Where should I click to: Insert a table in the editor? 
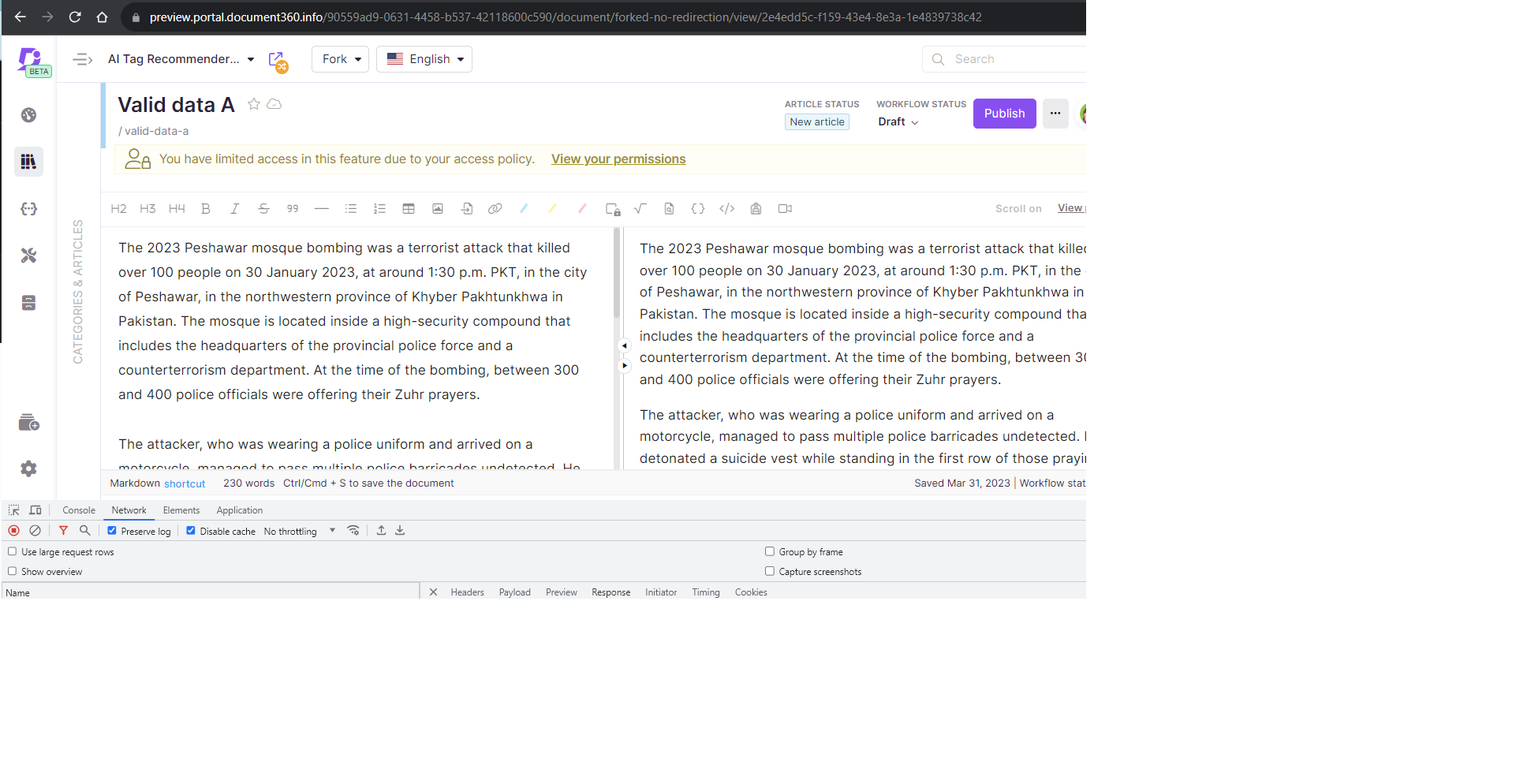(x=409, y=209)
